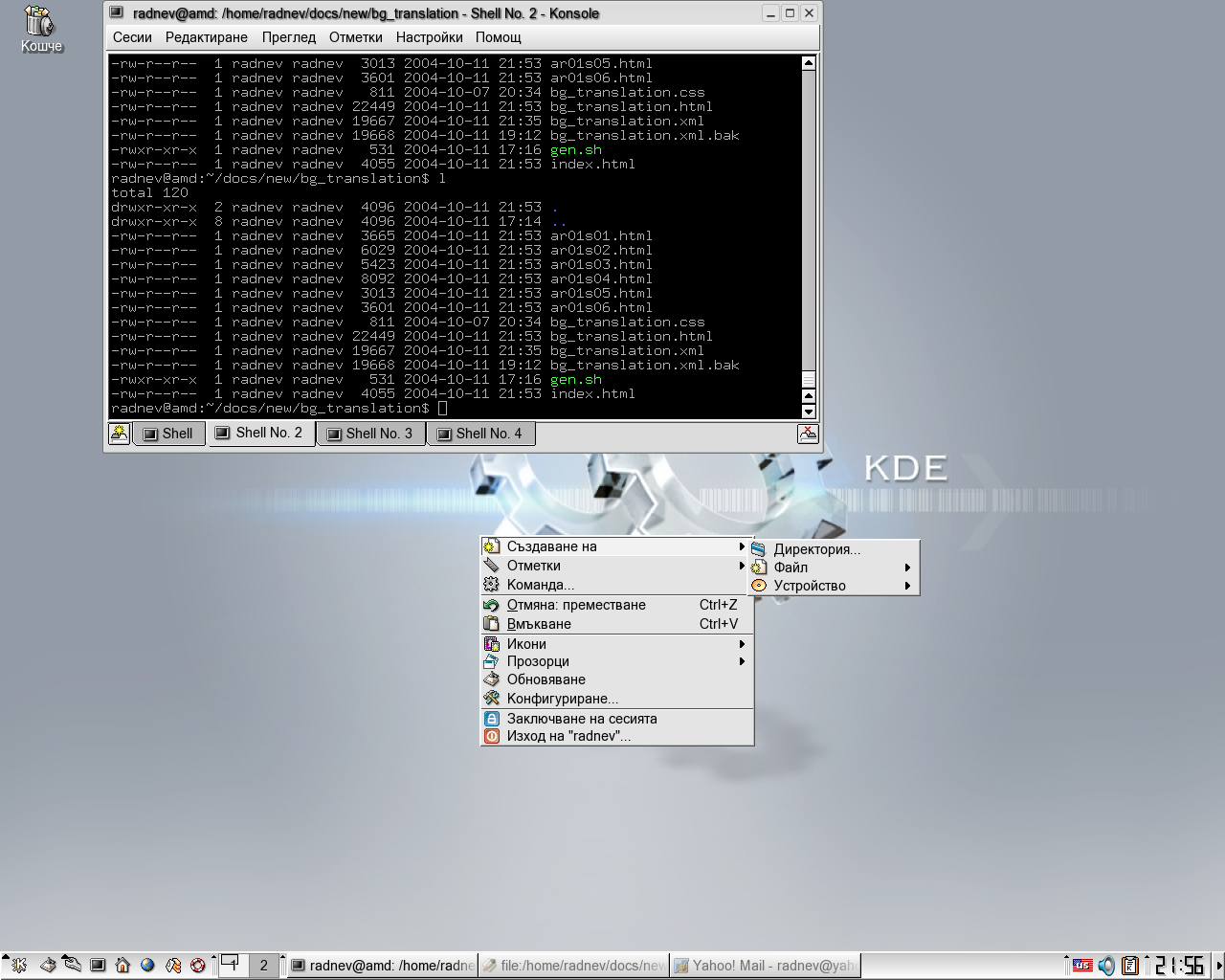Open the Настройки menu in Konsole
The image size is (1225, 980).
tap(429, 37)
